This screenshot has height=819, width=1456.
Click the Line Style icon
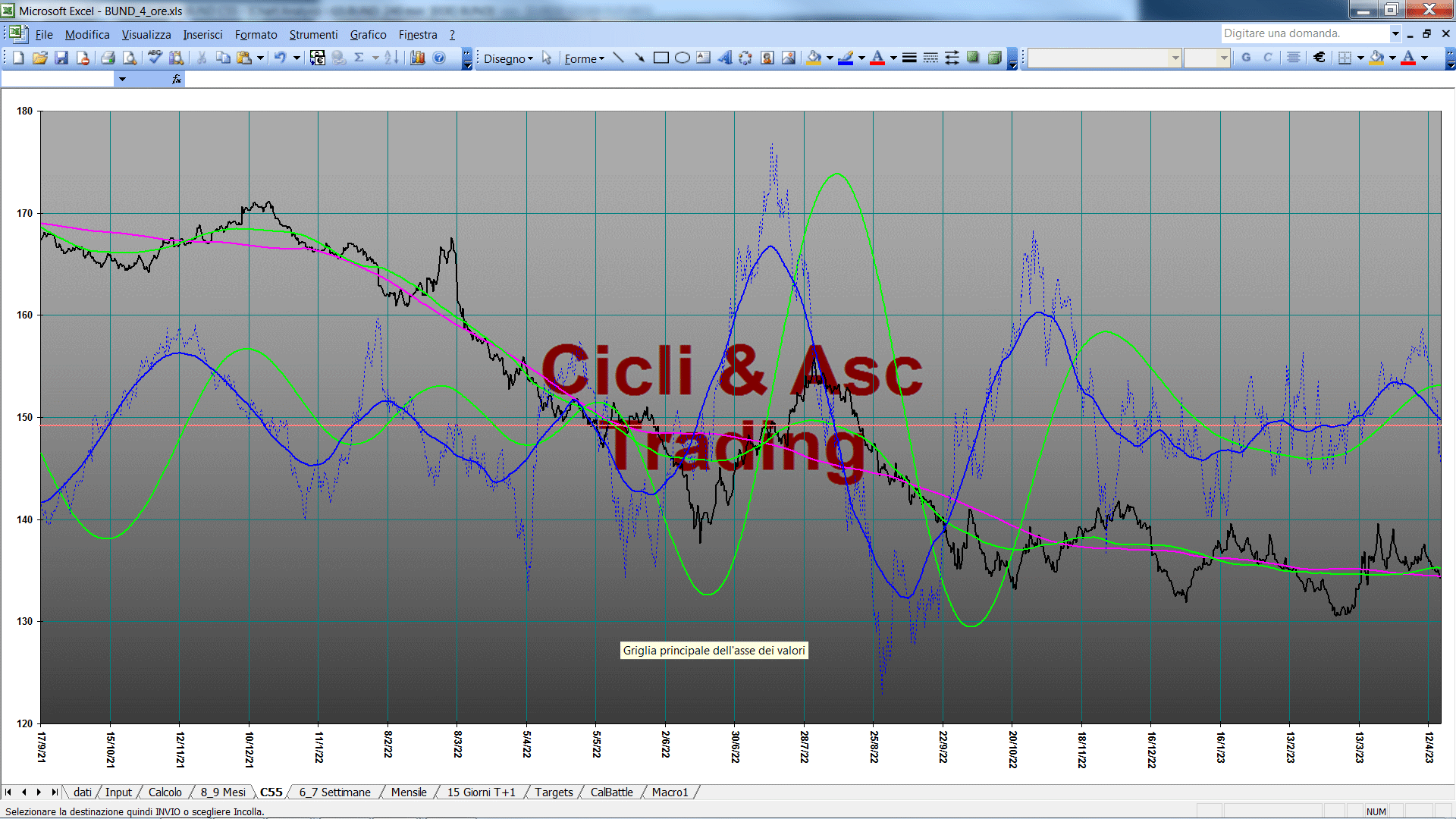click(x=909, y=58)
